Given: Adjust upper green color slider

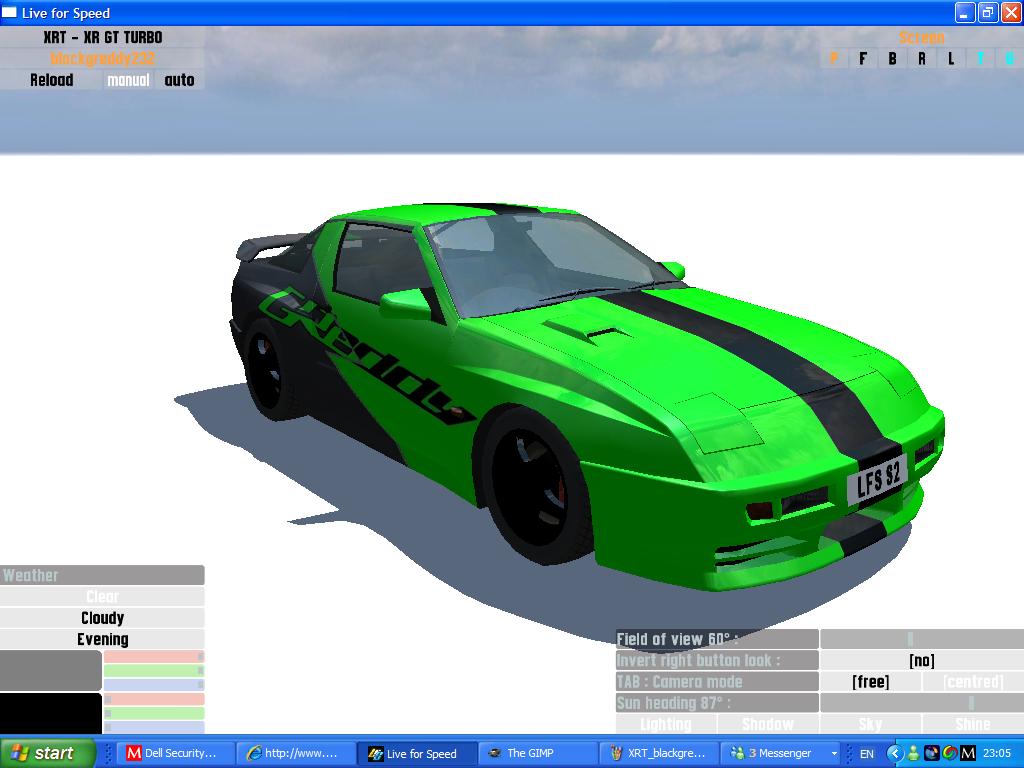Looking at the screenshot, I should (x=154, y=671).
